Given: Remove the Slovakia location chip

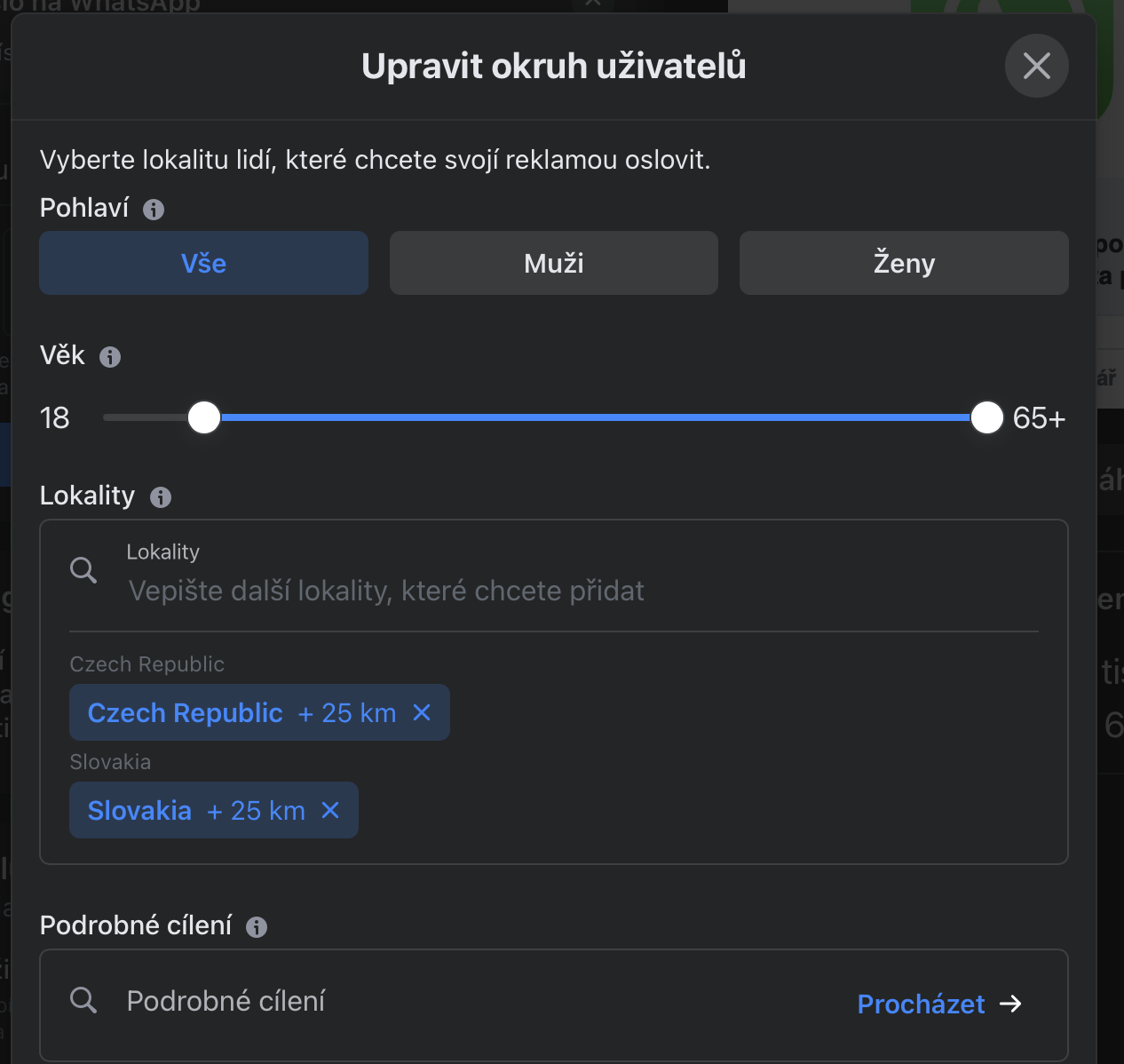Looking at the screenshot, I should (330, 810).
